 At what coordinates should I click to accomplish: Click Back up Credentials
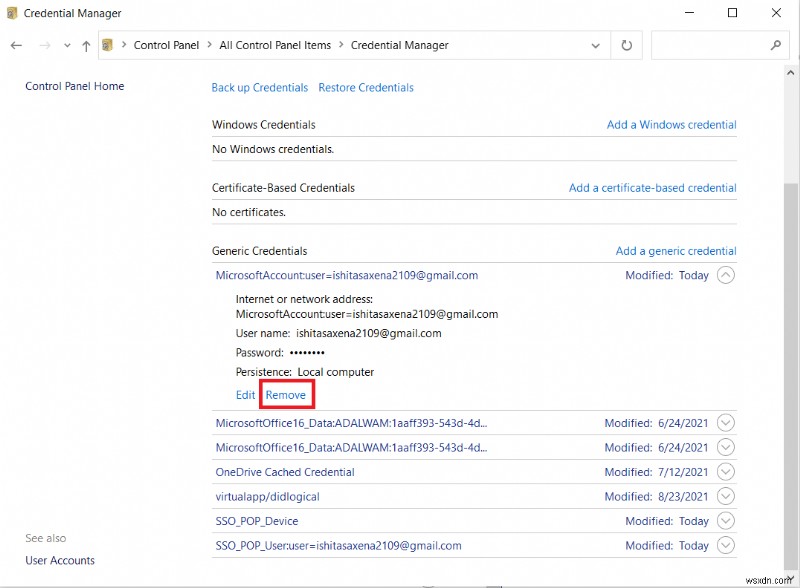(259, 87)
